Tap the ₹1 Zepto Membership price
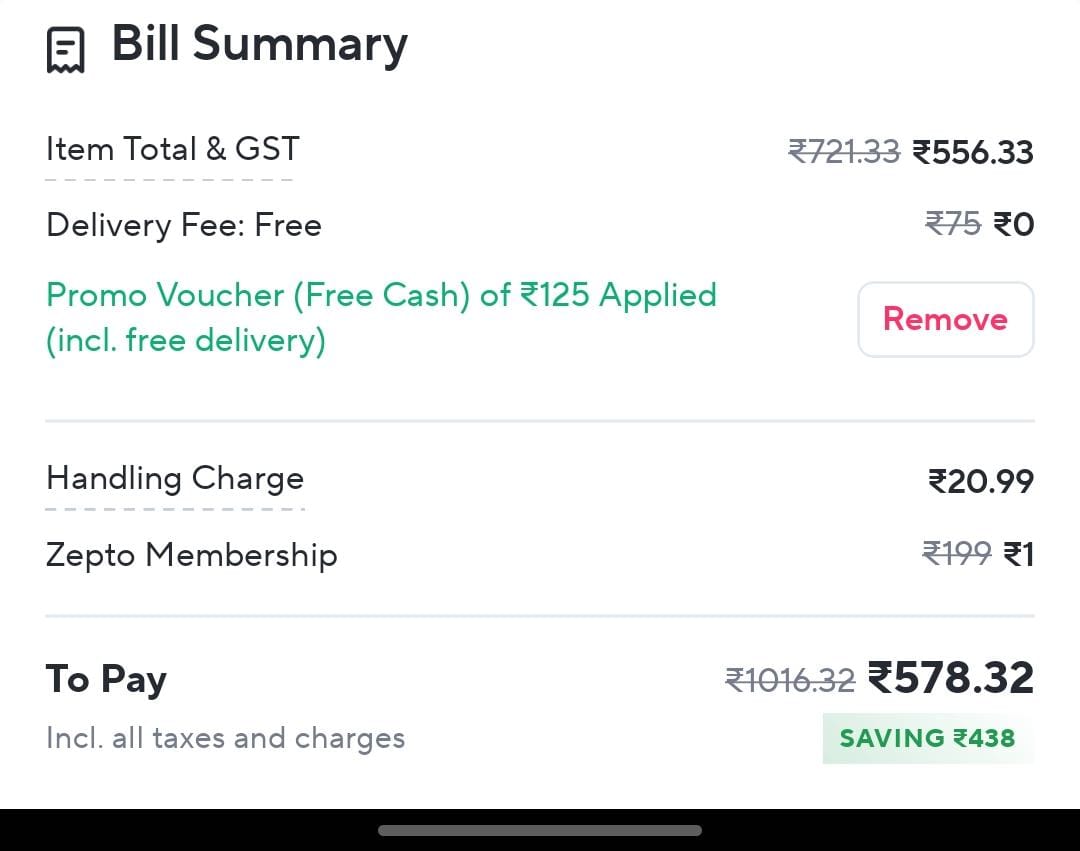This screenshot has width=1080, height=851. (1018, 554)
